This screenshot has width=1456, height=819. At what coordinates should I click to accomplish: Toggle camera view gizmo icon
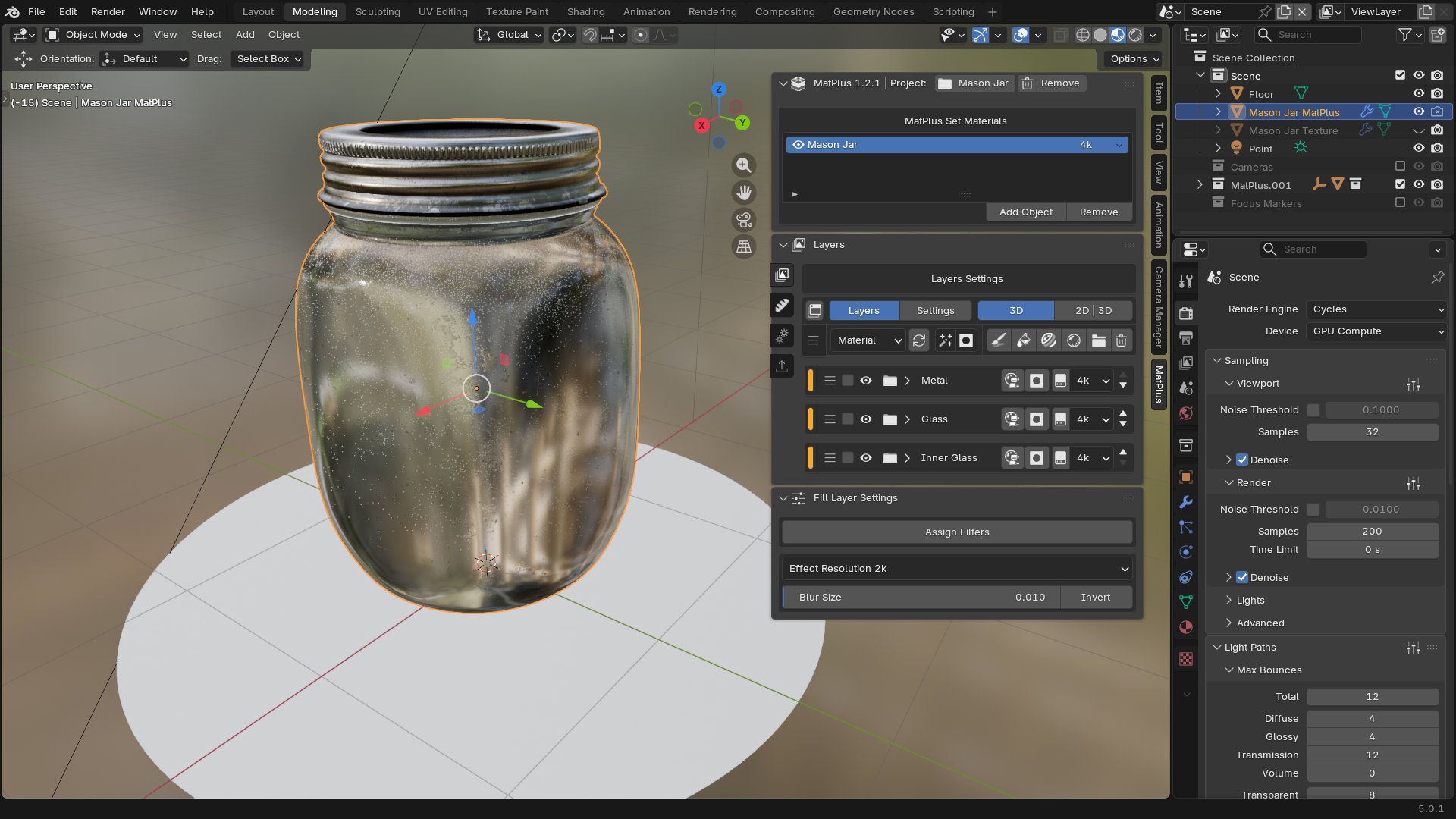(x=744, y=220)
